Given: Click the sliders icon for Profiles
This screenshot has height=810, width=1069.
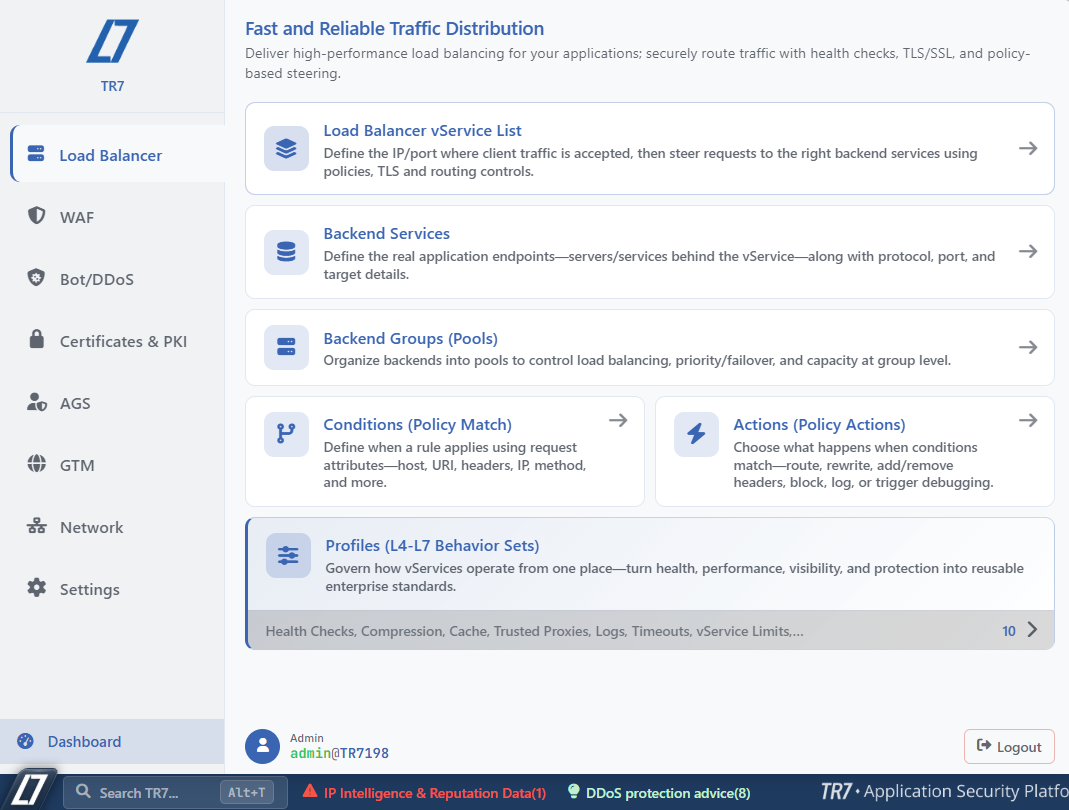Looking at the screenshot, I should coord(288,555).
